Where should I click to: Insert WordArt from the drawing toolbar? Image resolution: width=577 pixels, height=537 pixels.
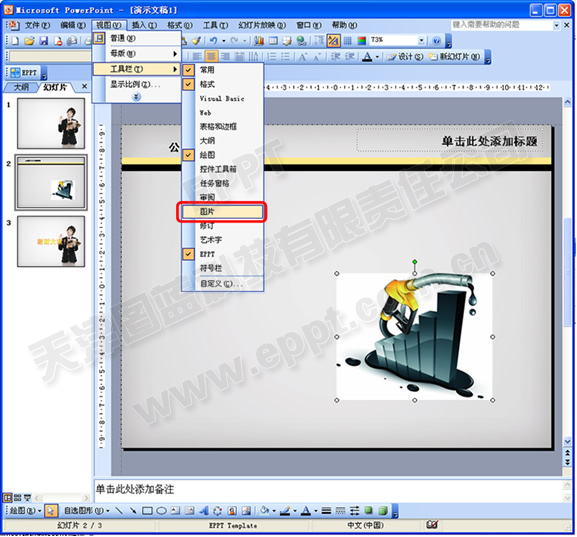[x=204, y=511]
